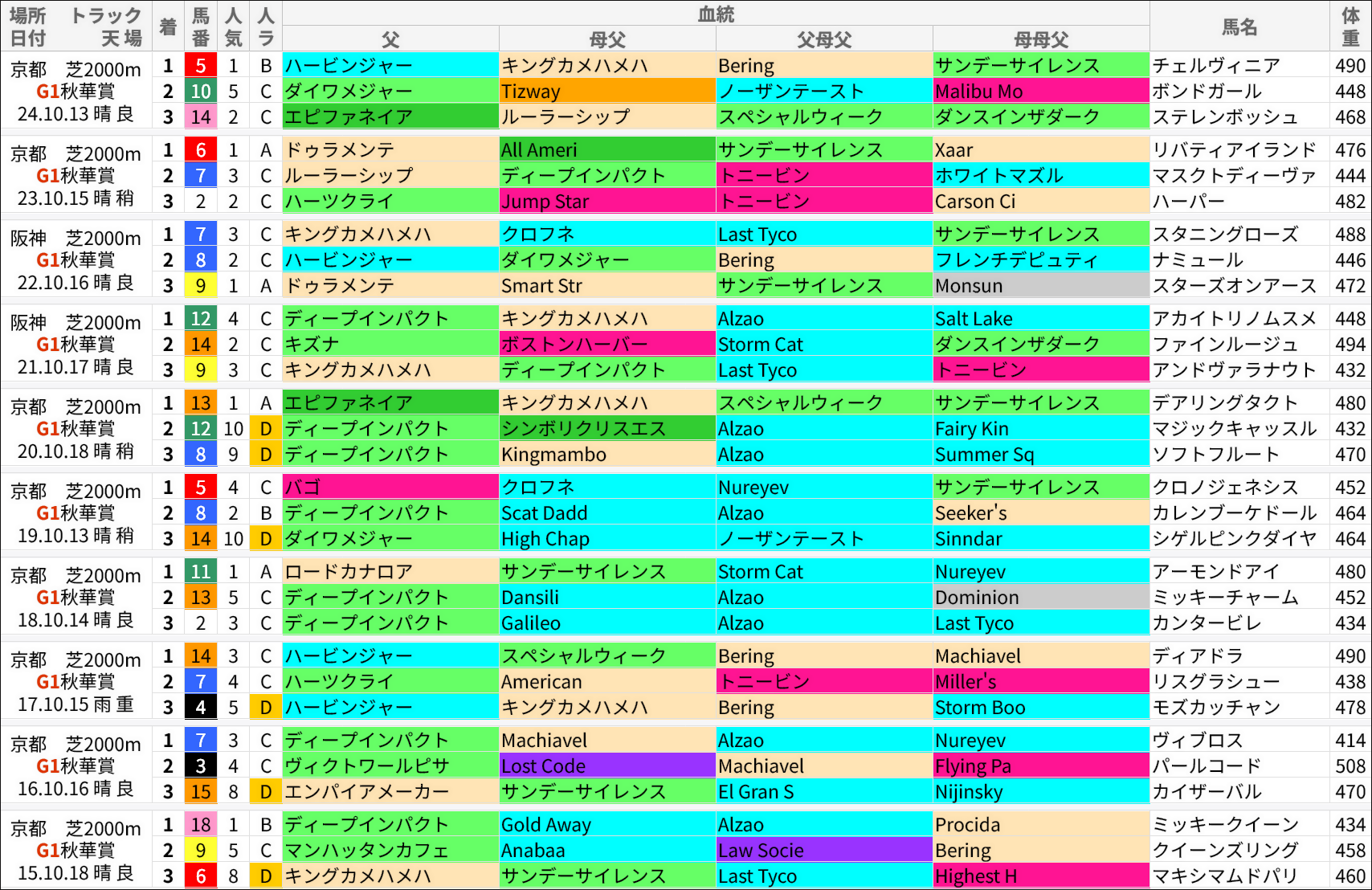Select the pink バゴ sire cell
Viewport: 1372px width, 890px height.
[x=390, y=488]
